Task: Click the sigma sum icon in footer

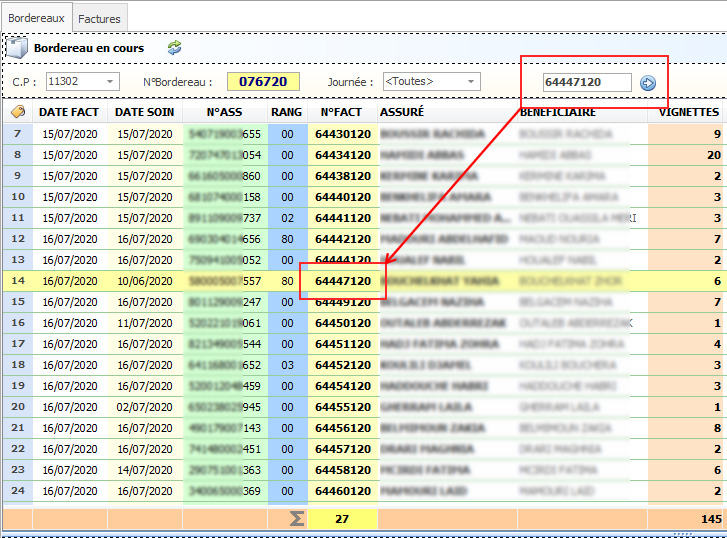Action: [296, 518]
